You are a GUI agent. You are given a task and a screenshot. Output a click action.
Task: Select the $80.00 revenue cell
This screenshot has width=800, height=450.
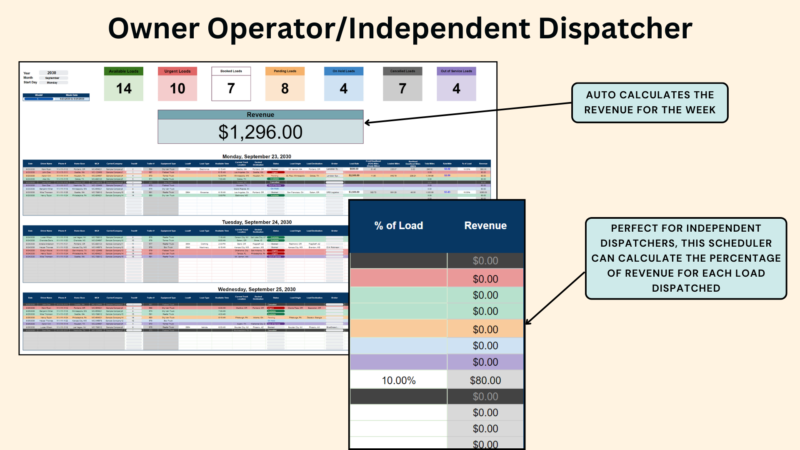click(x=485, y=380)
